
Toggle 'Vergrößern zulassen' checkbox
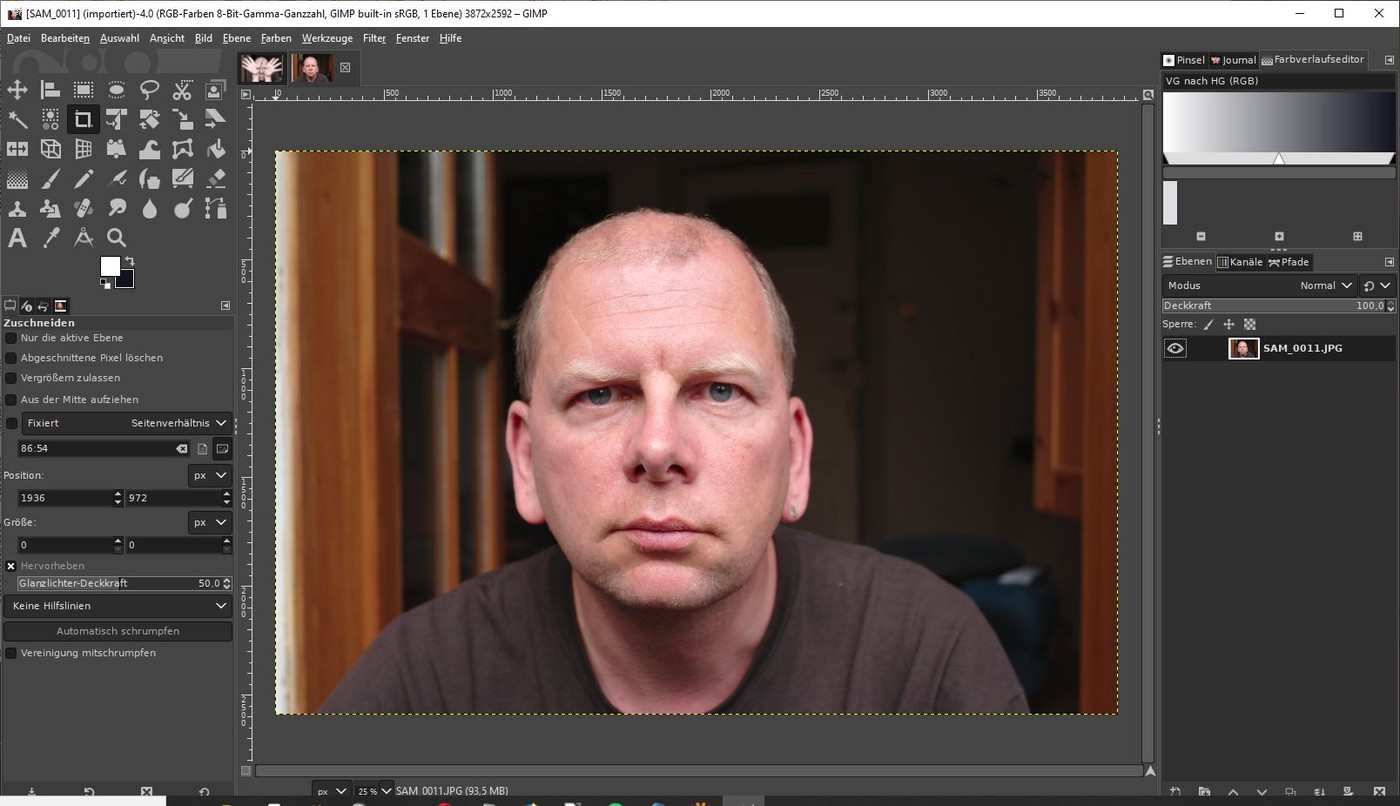pos(11,378)
